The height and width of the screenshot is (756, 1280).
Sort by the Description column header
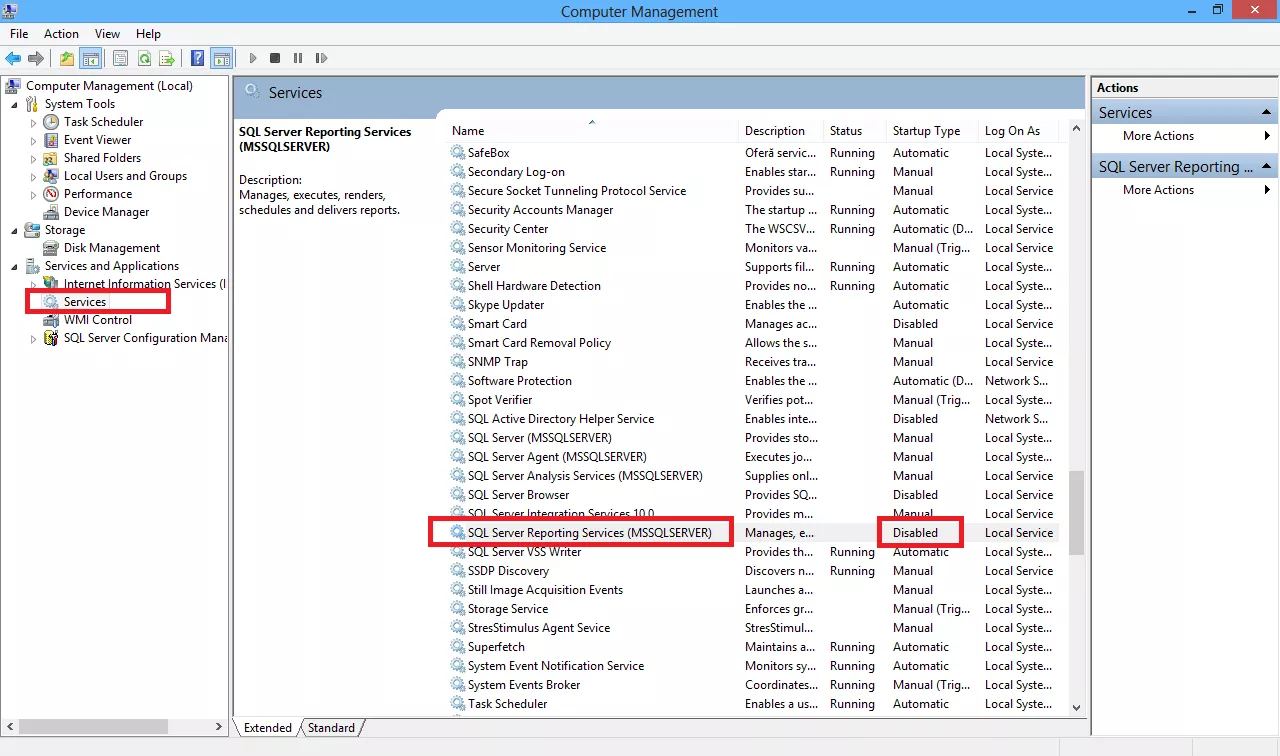781,131
